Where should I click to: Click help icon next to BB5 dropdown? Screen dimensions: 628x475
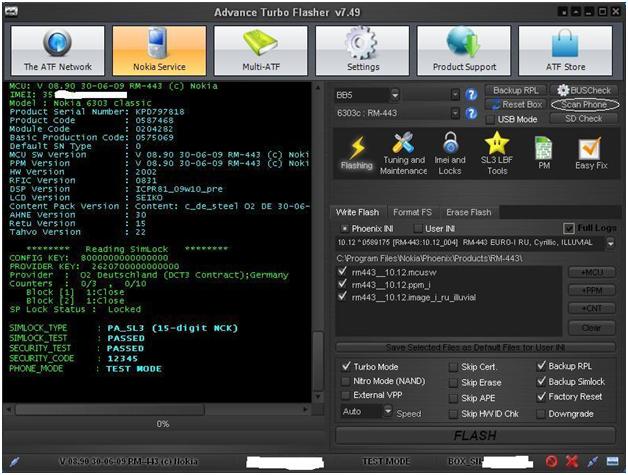(x=471, y=95)
